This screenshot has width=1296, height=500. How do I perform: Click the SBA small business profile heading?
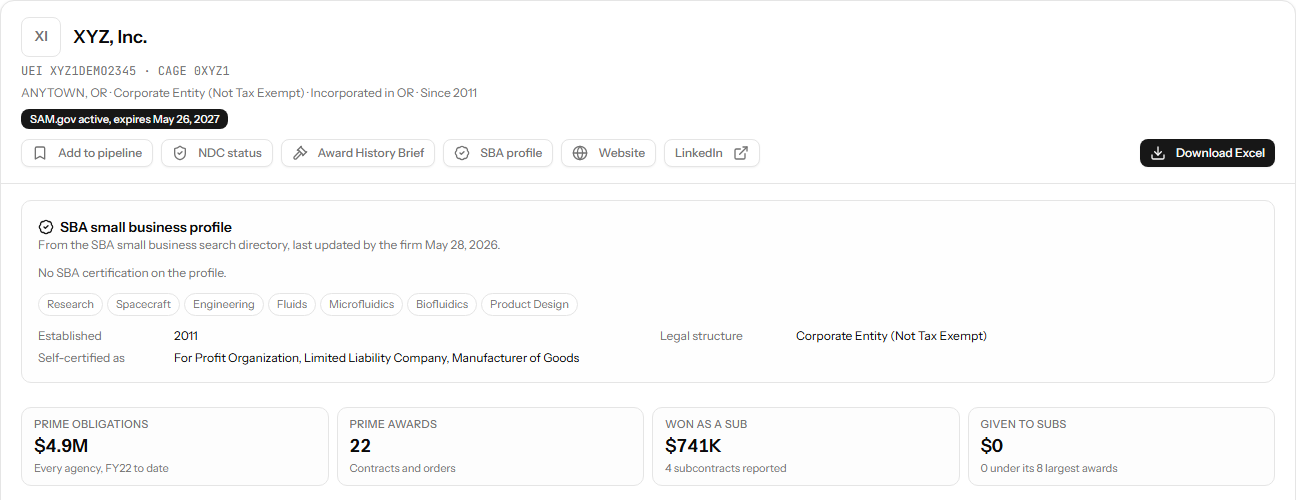point(146,227)
